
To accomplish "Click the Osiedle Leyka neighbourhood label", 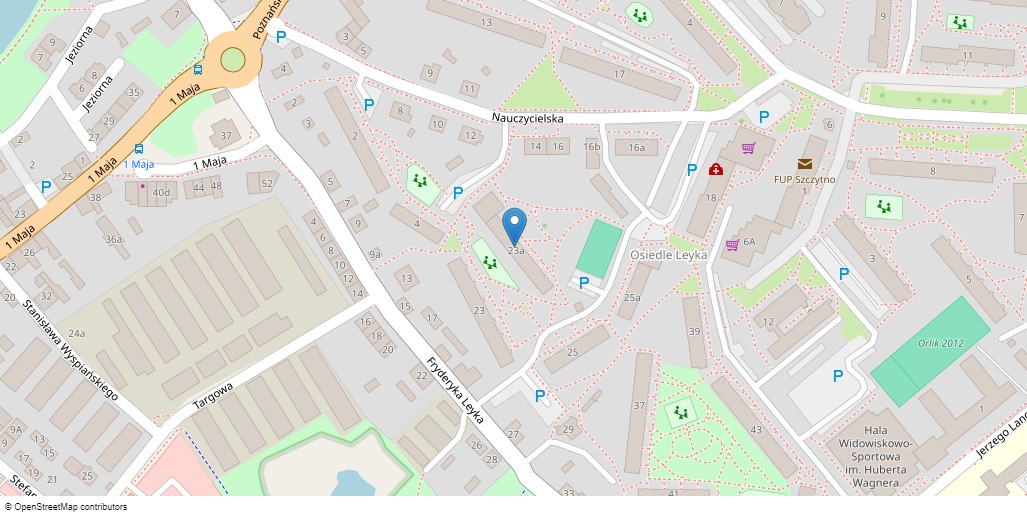I will click(x=669, y=255).
